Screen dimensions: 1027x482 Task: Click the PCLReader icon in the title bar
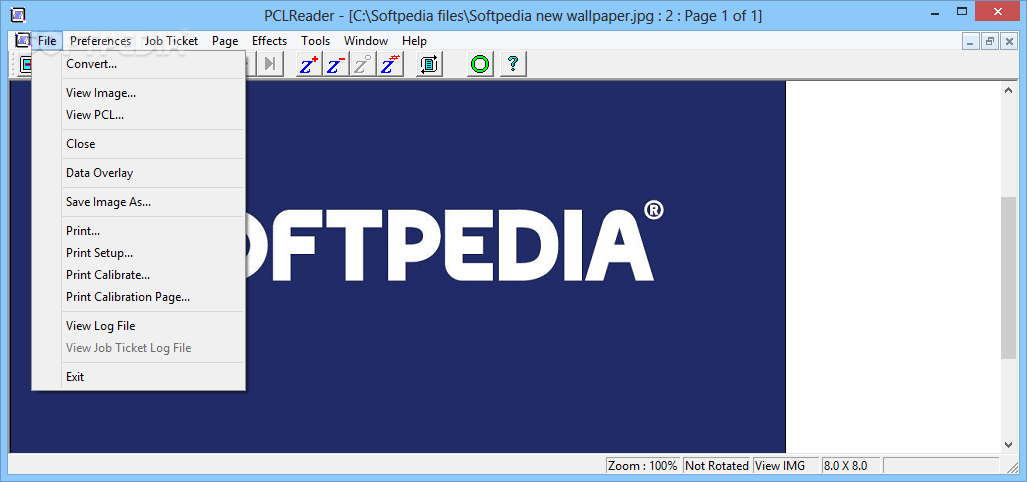(18, 13)
